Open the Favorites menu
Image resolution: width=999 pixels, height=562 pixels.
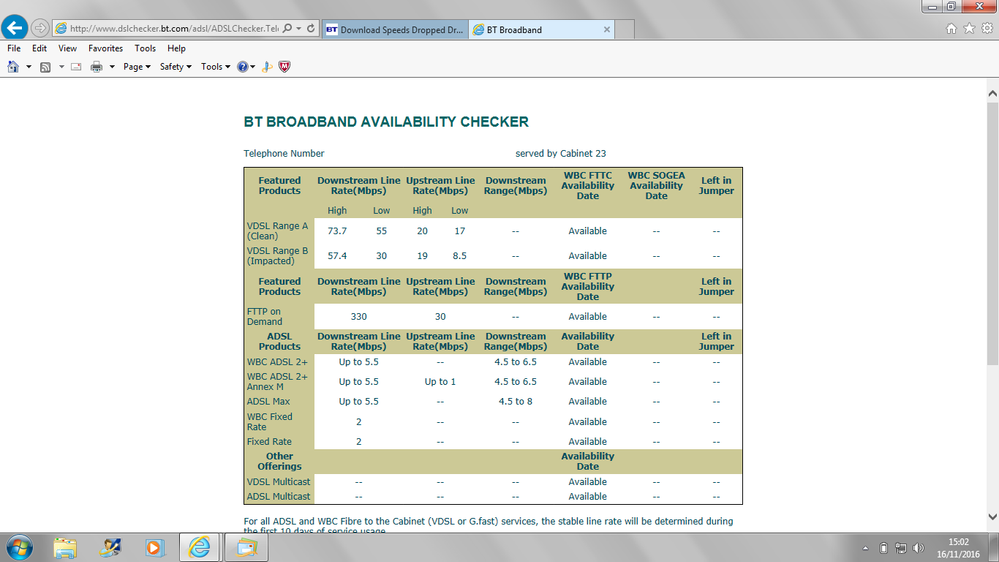(106, 48)
